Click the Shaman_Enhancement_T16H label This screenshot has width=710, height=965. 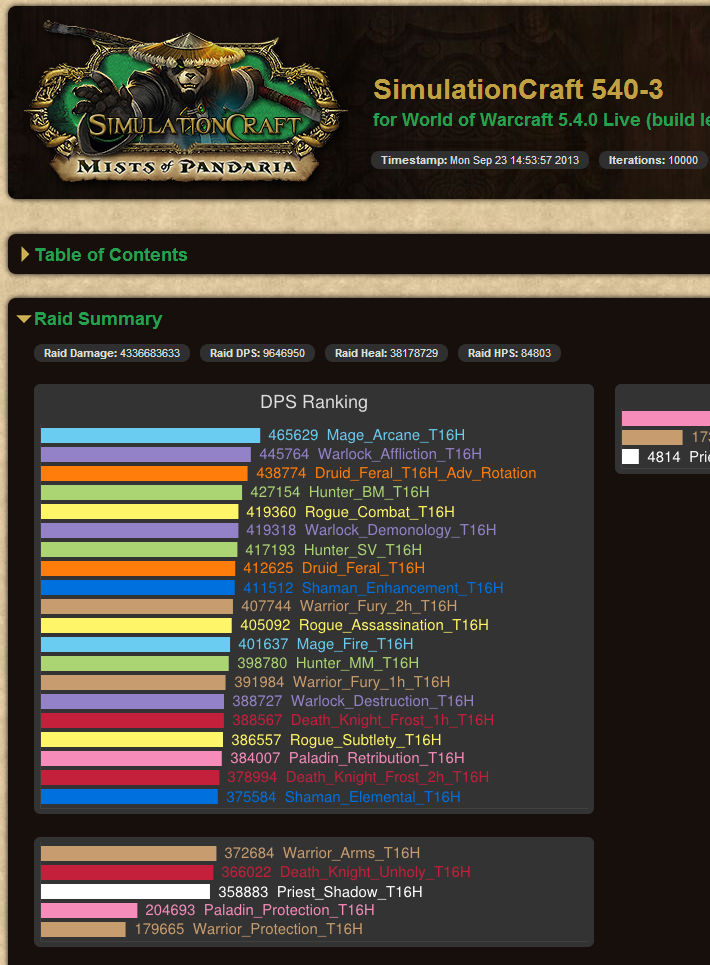pyautogui.click(x=402, y=588)
